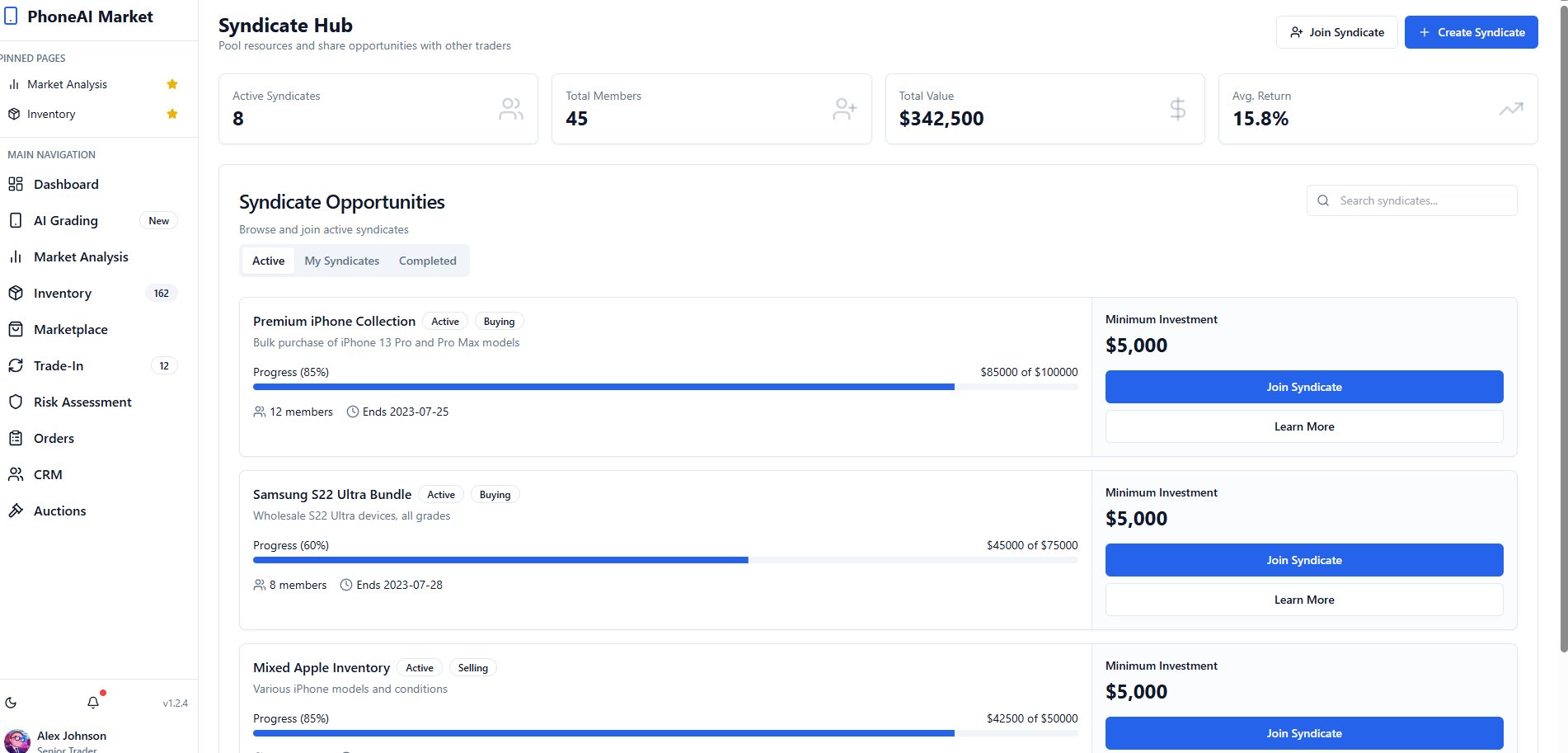Click Inventory 162 count badge
Screen dimensions: 1568x753
162,294
